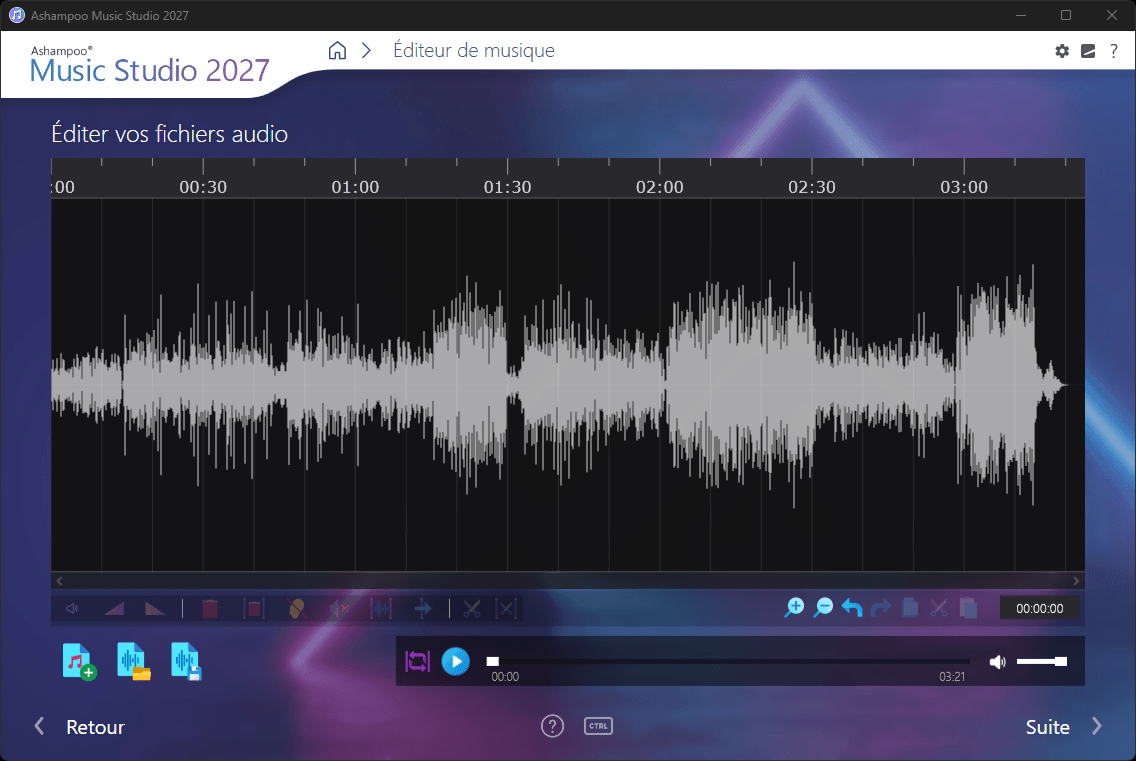
Task: Click the paste pages icon
Action: click(969, 608)
